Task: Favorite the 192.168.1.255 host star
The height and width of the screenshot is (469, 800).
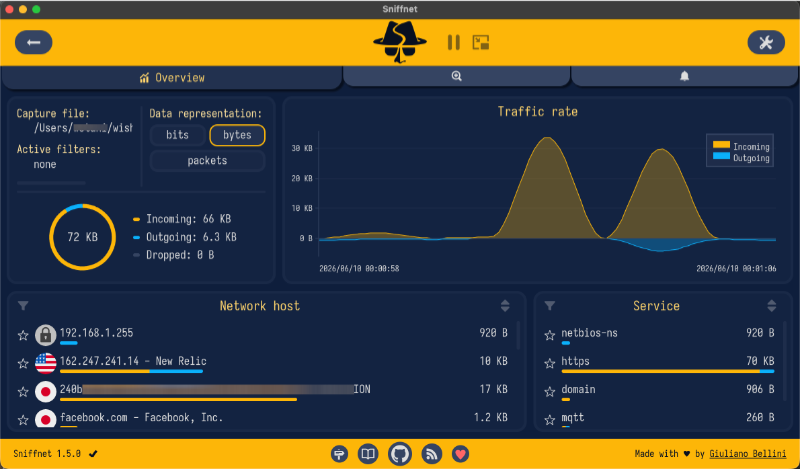Action: (23, 335)
